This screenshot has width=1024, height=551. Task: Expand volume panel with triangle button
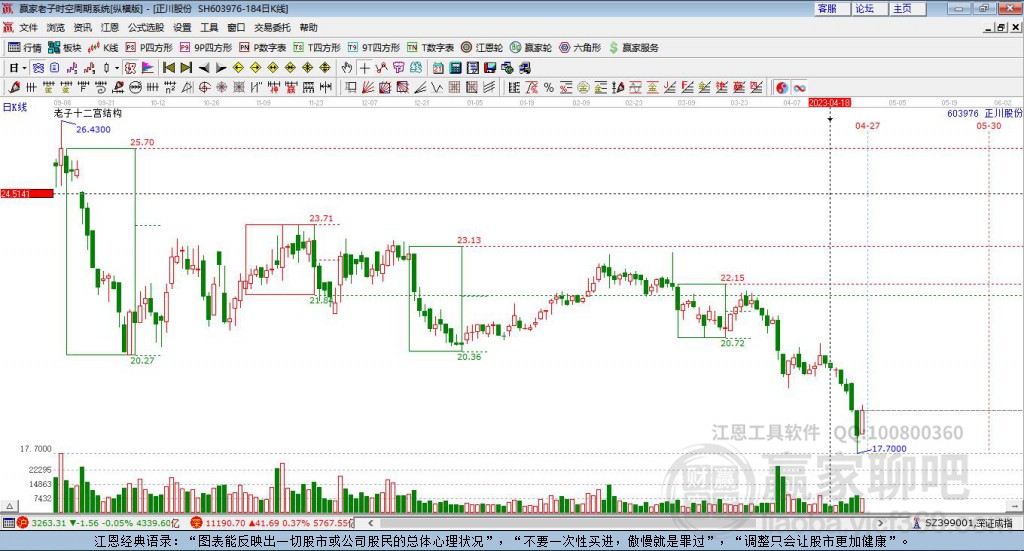[10, 506]
